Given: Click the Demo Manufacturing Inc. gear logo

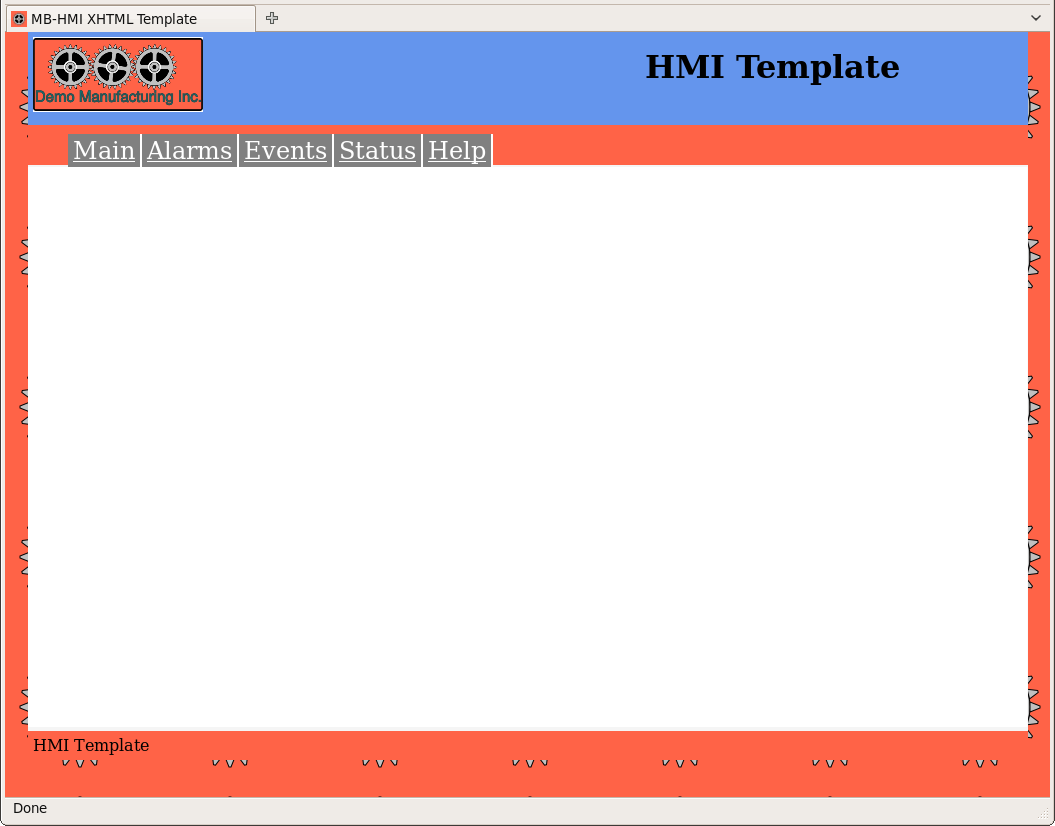Looking at the screenshot, I should coord(118,75).
